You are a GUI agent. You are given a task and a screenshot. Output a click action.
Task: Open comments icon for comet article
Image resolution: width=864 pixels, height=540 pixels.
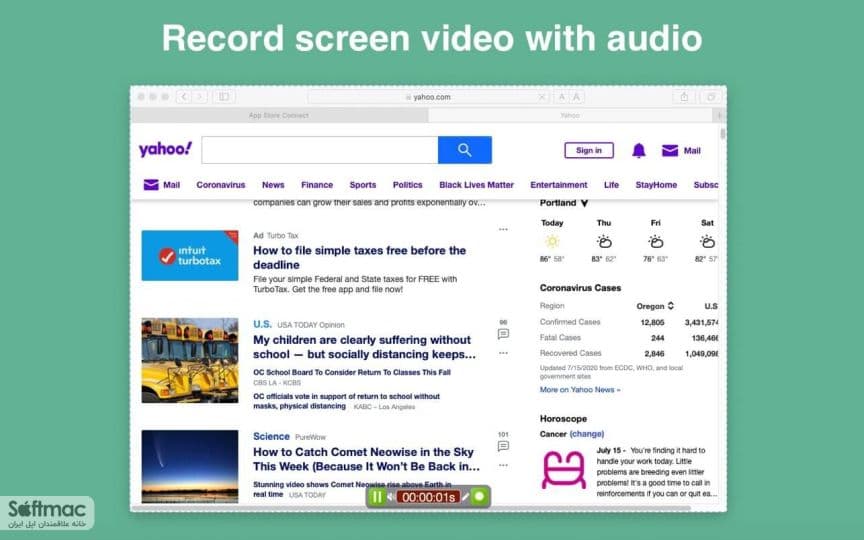(x=503, y=446)
